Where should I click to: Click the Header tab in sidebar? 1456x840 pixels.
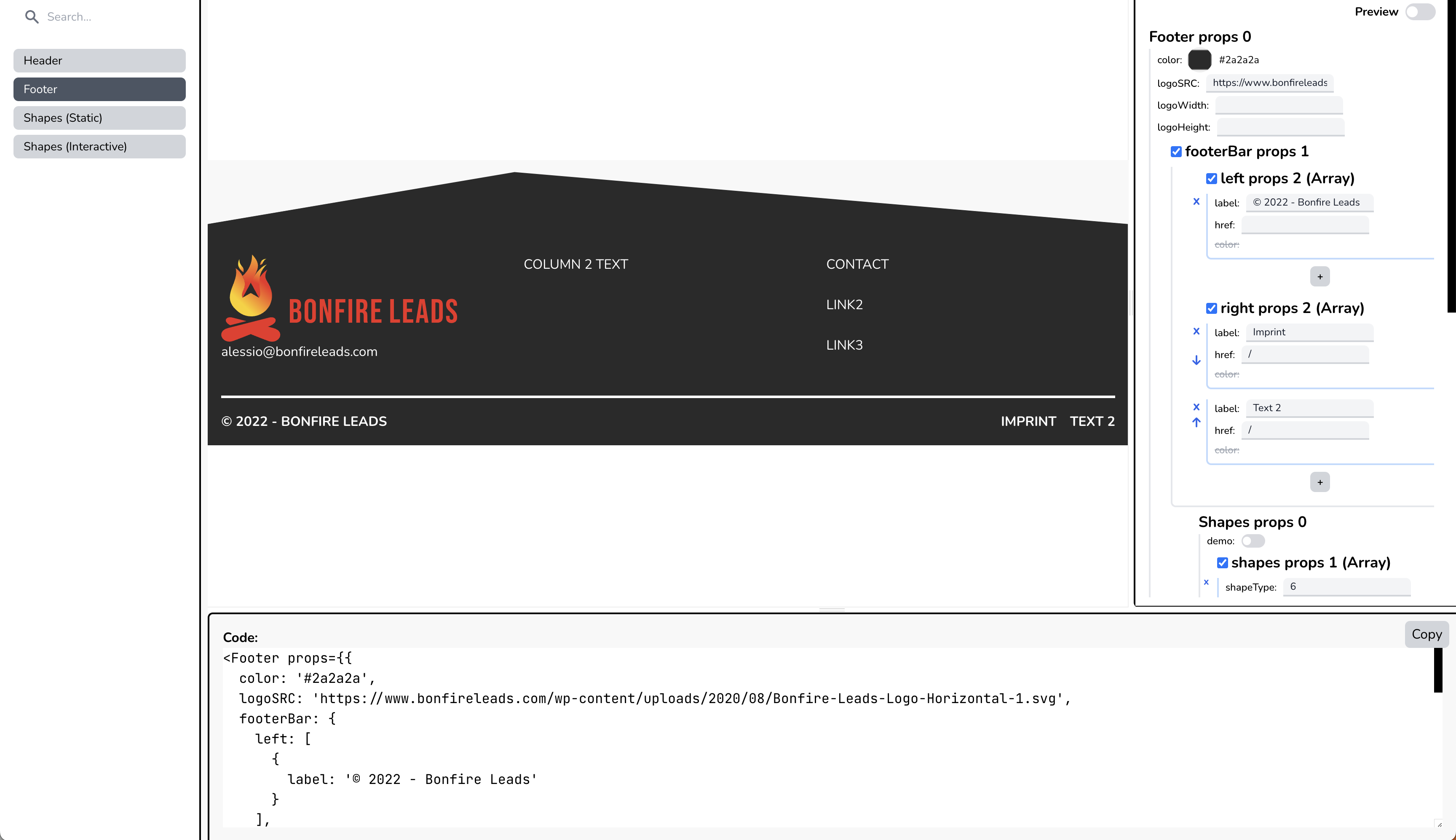coord(99,60)
